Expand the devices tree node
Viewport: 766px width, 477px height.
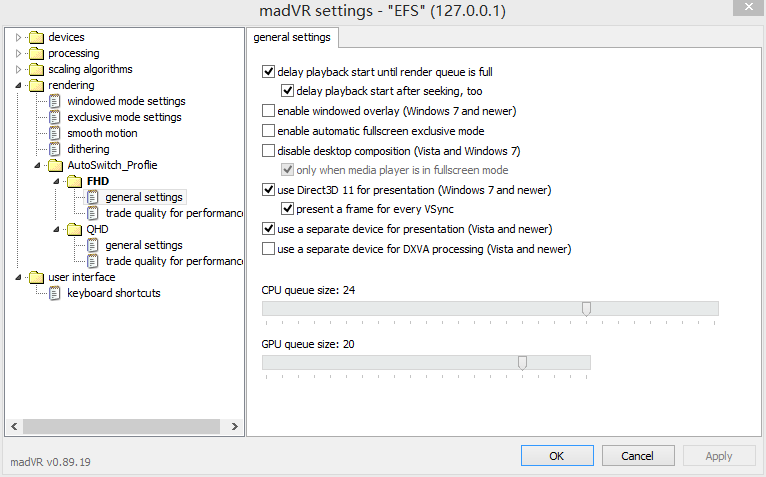[x=18, y=38]
